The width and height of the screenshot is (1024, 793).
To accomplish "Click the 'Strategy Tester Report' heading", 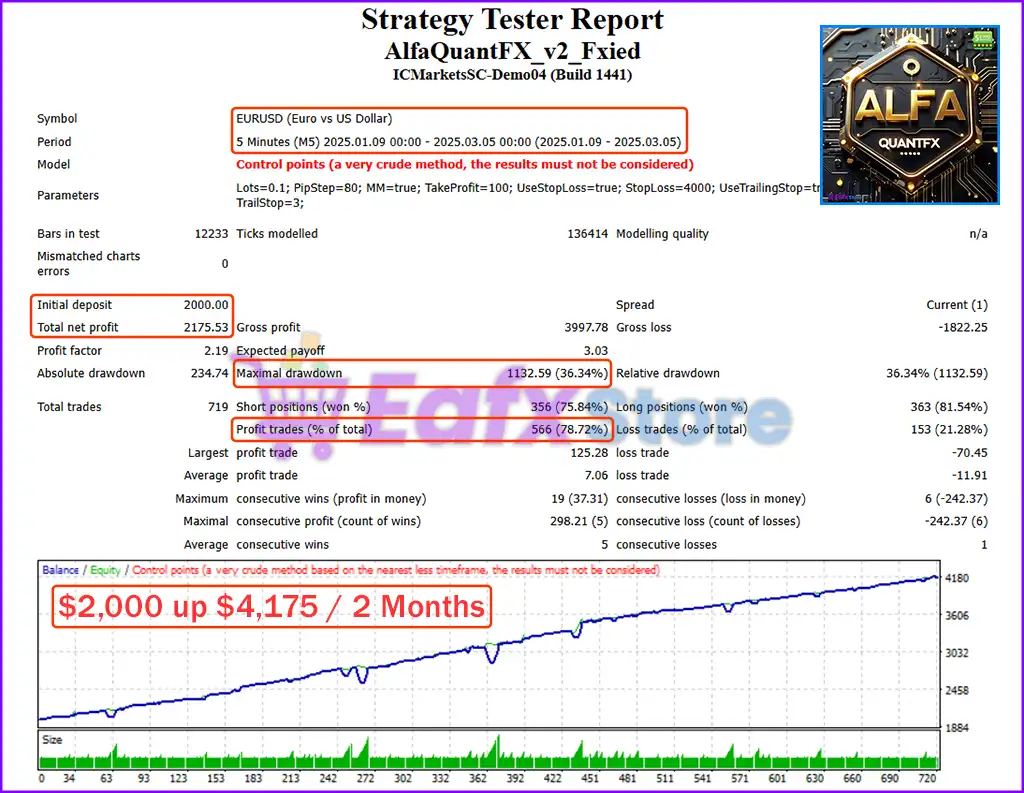I will point(512,20).
